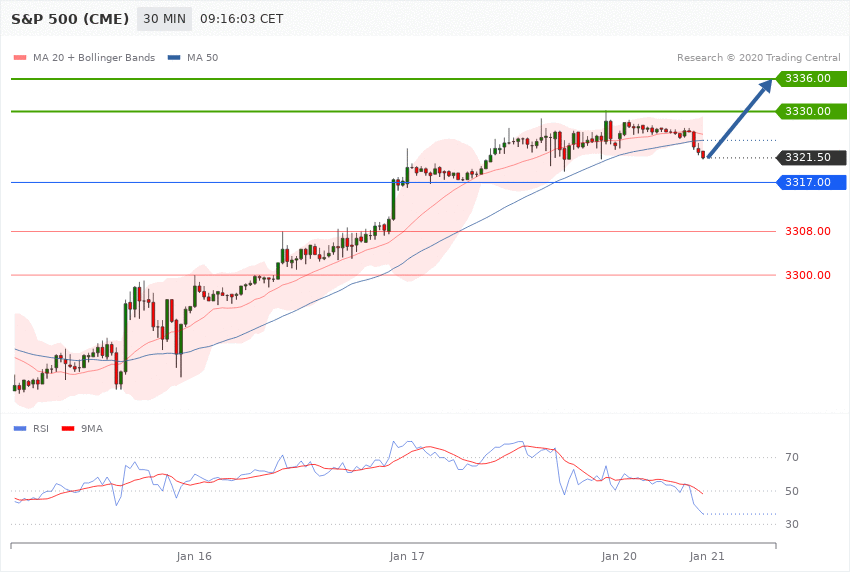The image size is (850, 576).
Task: Click the MA 50 legend label
Action: pos(202,57)
